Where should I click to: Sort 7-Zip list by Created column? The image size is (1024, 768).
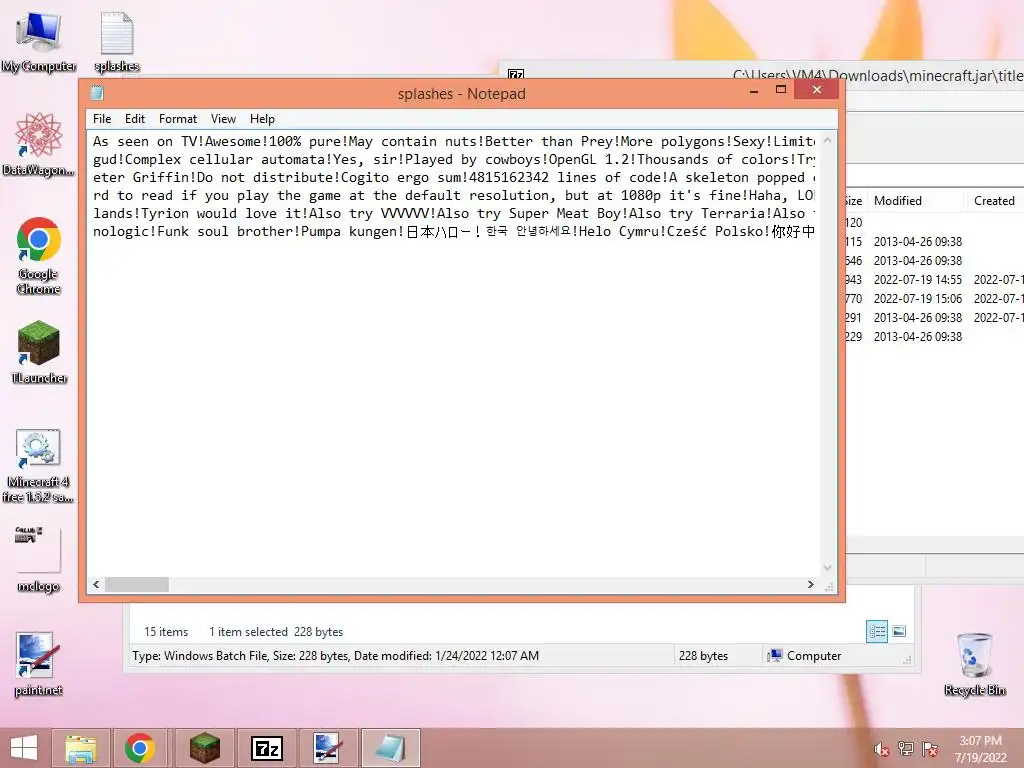coord(995,200)
